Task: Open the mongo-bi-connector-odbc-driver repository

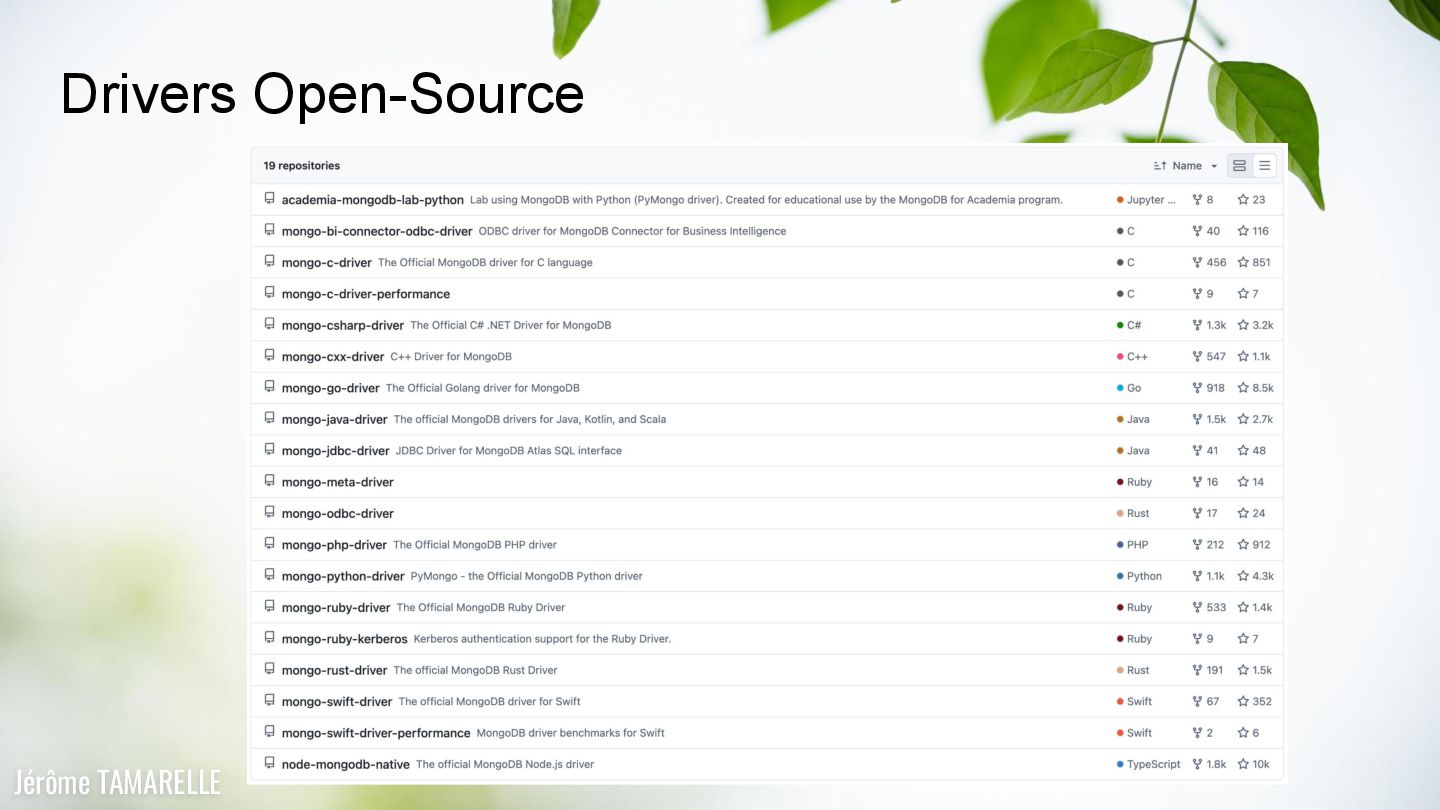Action: pos(377,231)
